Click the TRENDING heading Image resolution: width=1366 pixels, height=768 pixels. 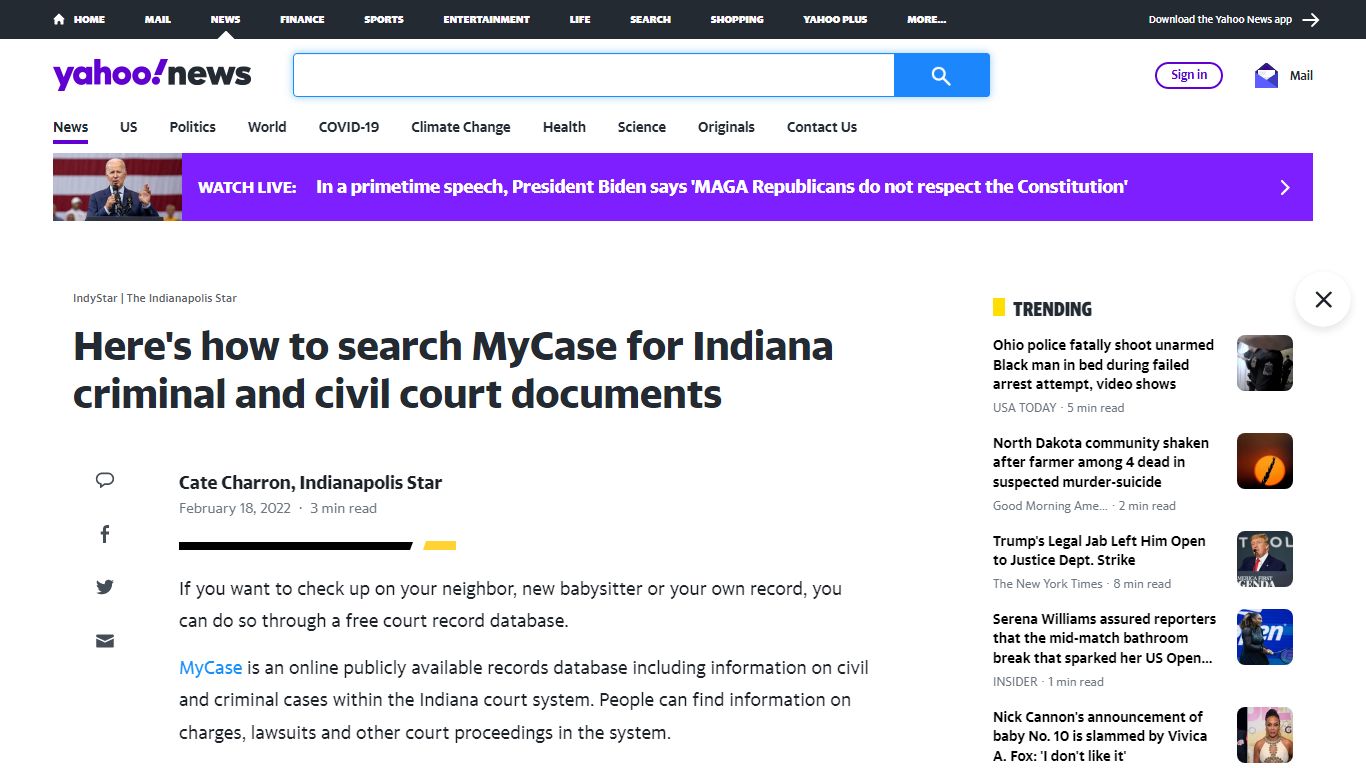click(x=1052, y=309)
